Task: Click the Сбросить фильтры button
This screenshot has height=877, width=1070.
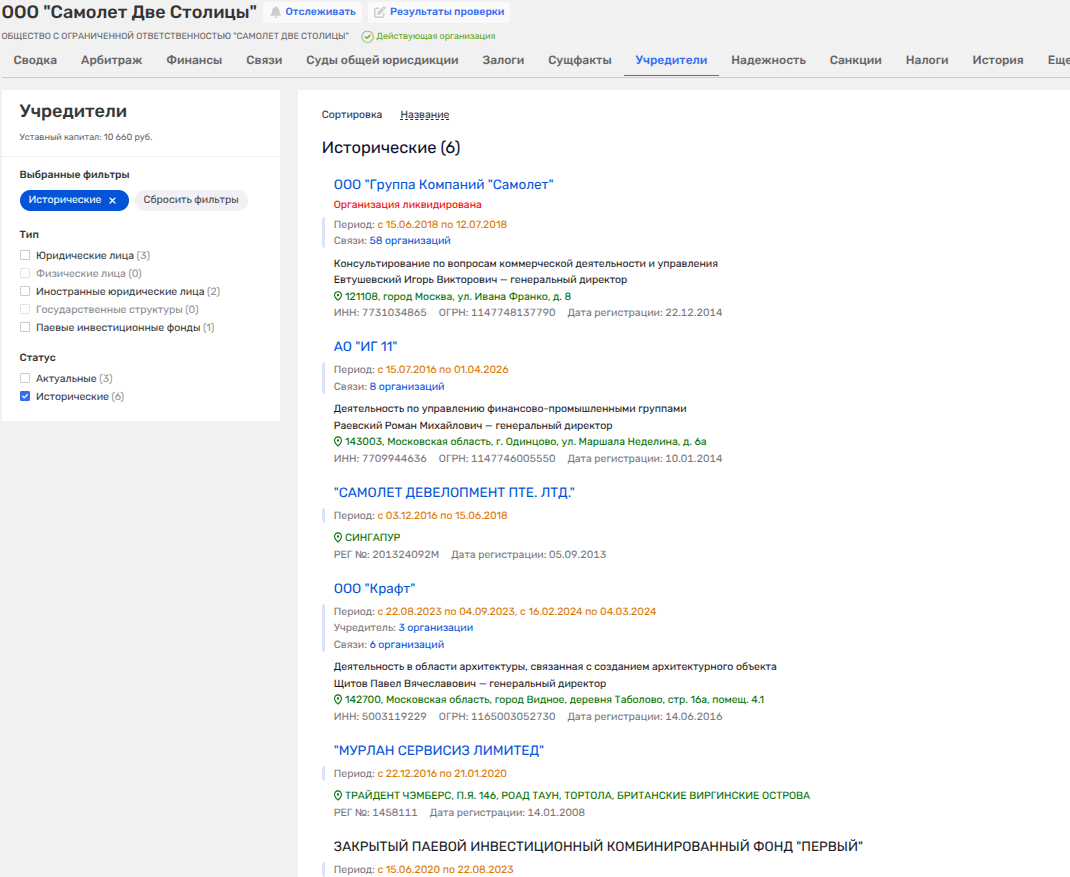Action: [x=191, y=200]
